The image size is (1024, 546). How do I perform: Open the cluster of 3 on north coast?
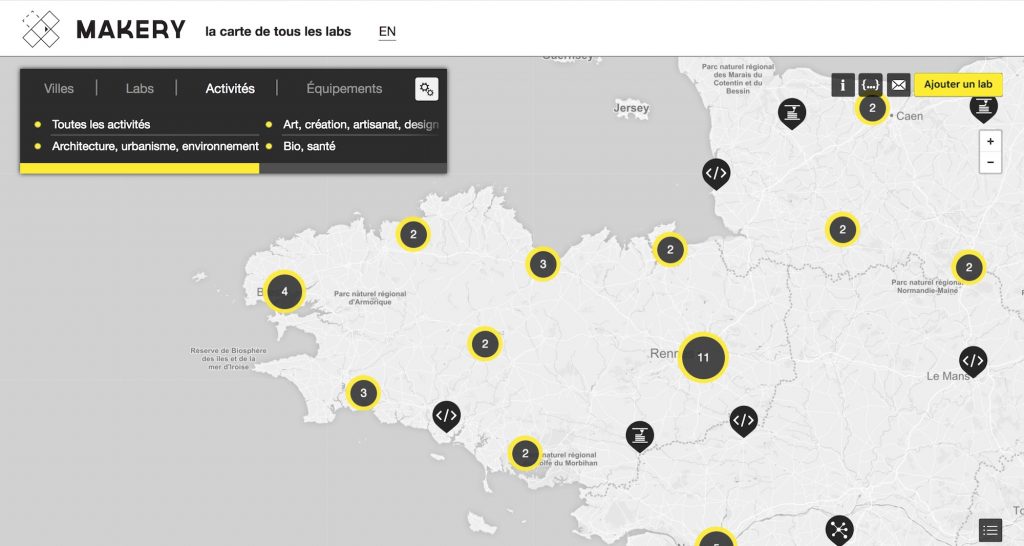(x=543, y=265)
